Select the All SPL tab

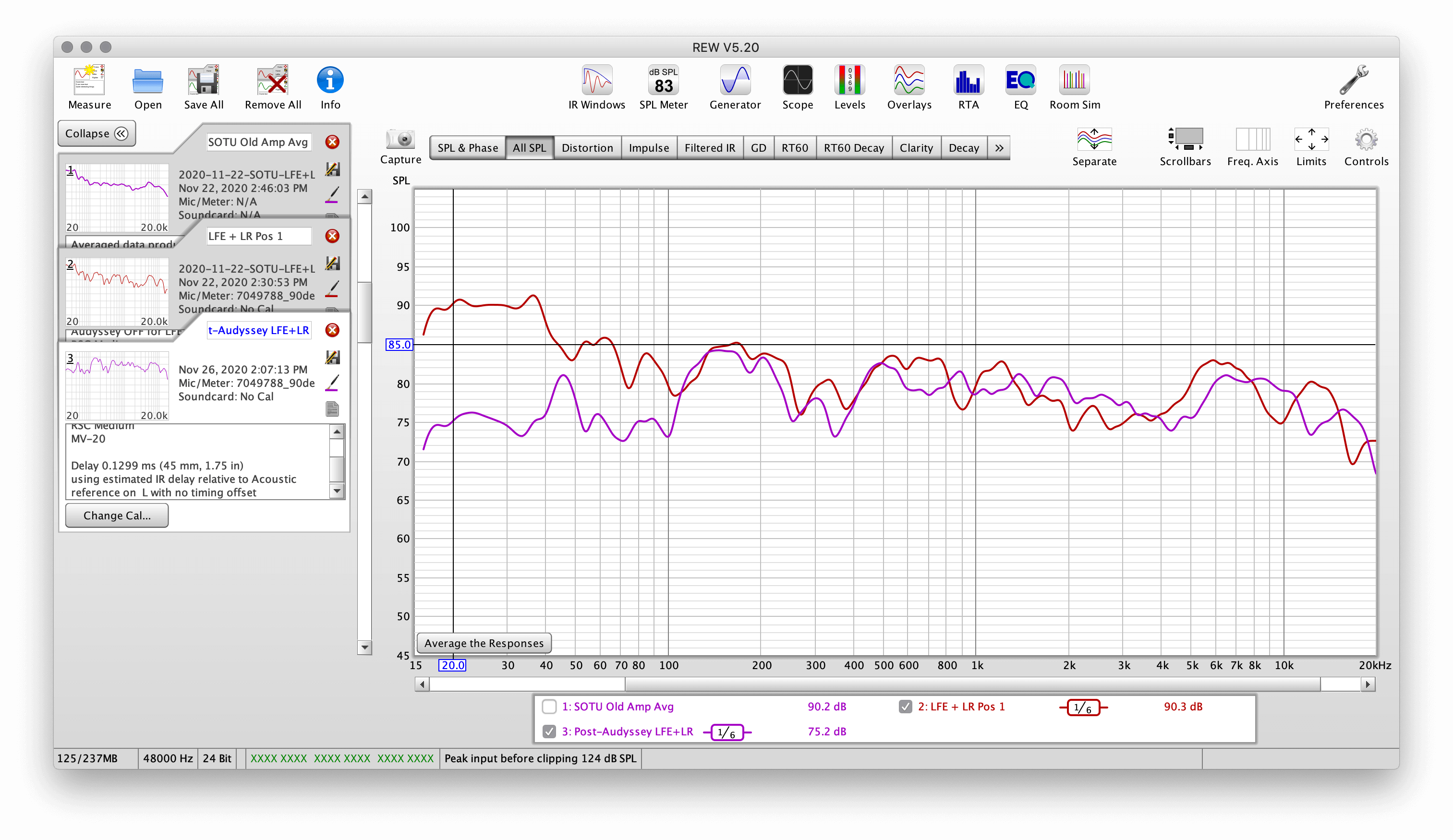point(529,147)
